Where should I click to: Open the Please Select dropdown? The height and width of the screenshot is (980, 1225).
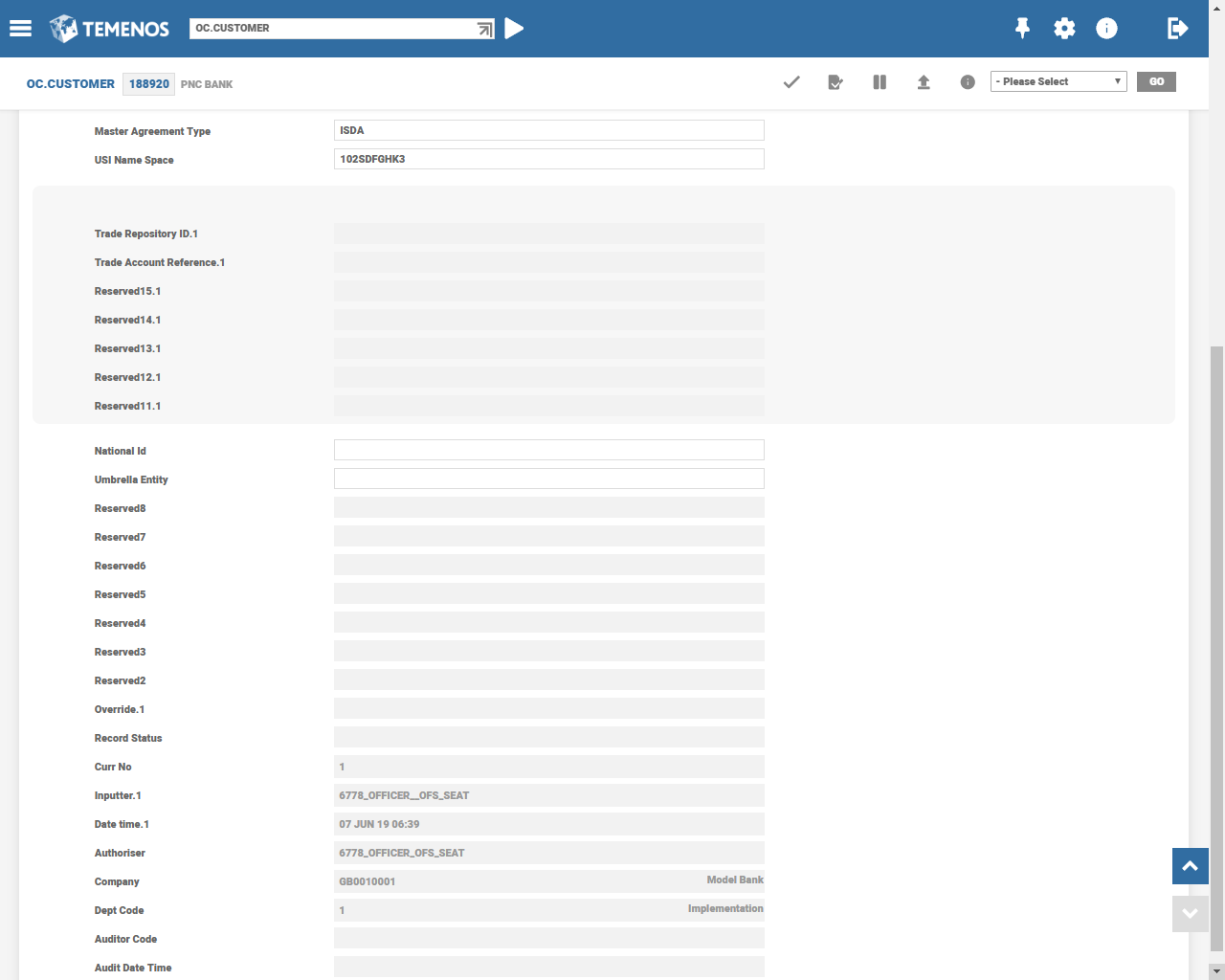[1058, 81]
